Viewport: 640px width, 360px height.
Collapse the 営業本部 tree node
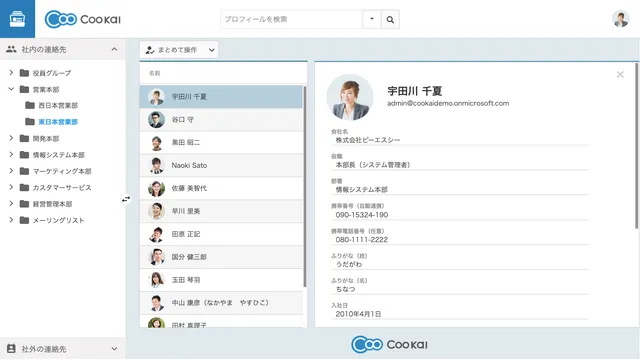[x=11, y=89]
